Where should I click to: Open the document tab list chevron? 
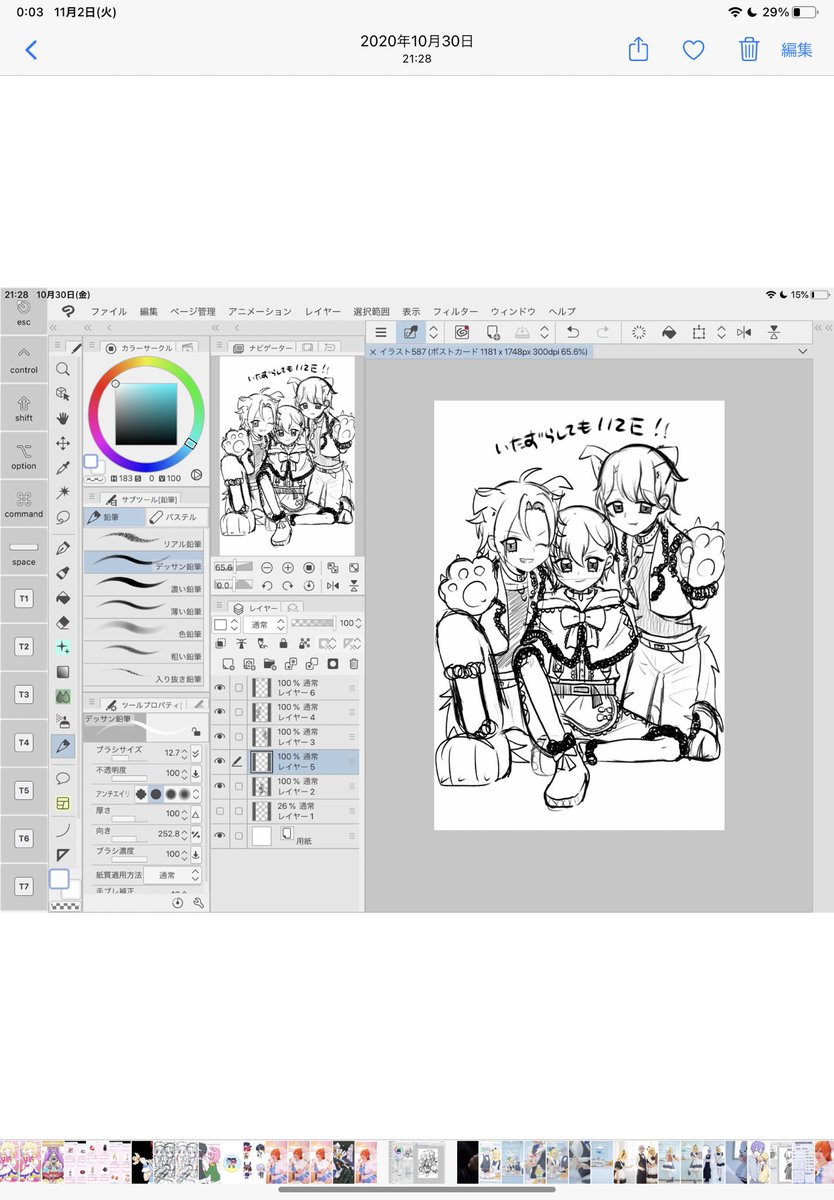[803, 352]
